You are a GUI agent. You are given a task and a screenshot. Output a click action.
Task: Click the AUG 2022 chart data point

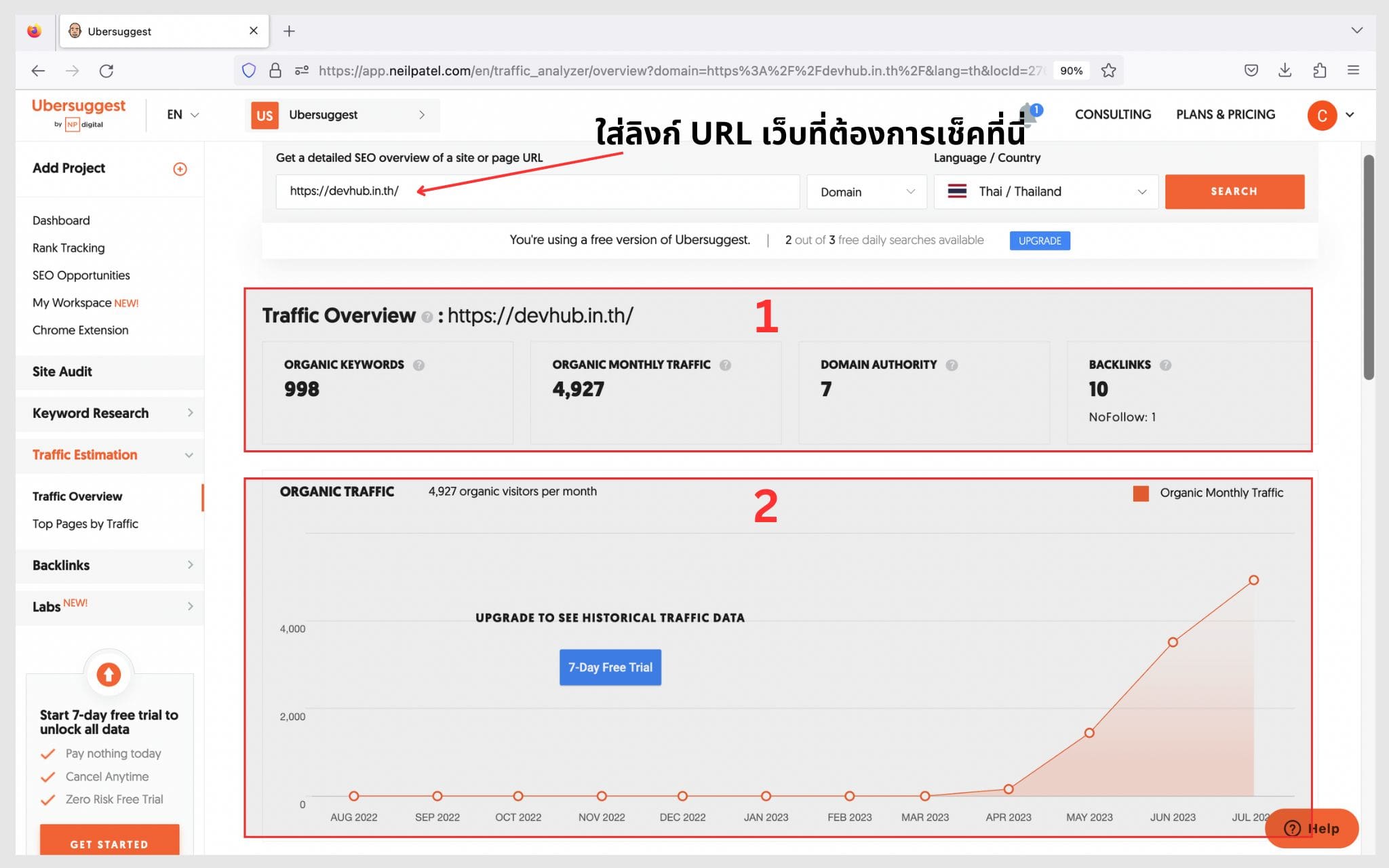354,796
